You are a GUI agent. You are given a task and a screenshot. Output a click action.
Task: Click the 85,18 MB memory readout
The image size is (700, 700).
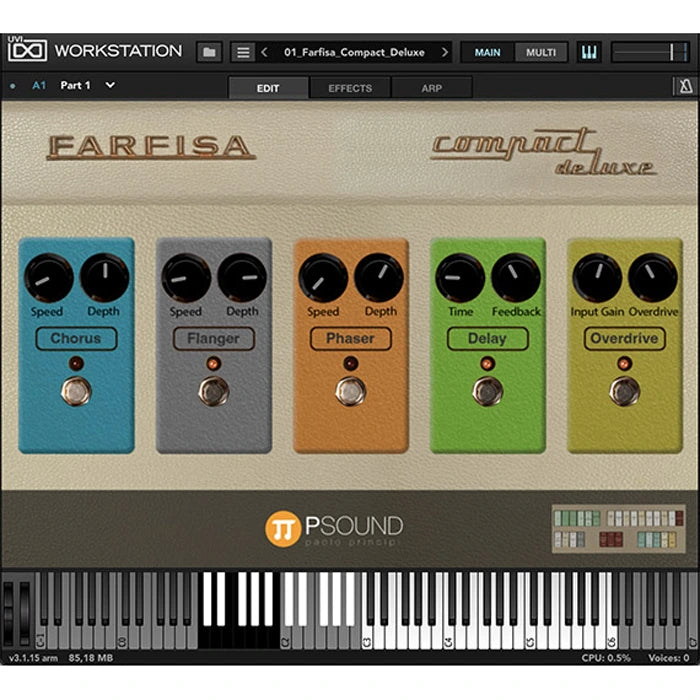pos(91,658)
